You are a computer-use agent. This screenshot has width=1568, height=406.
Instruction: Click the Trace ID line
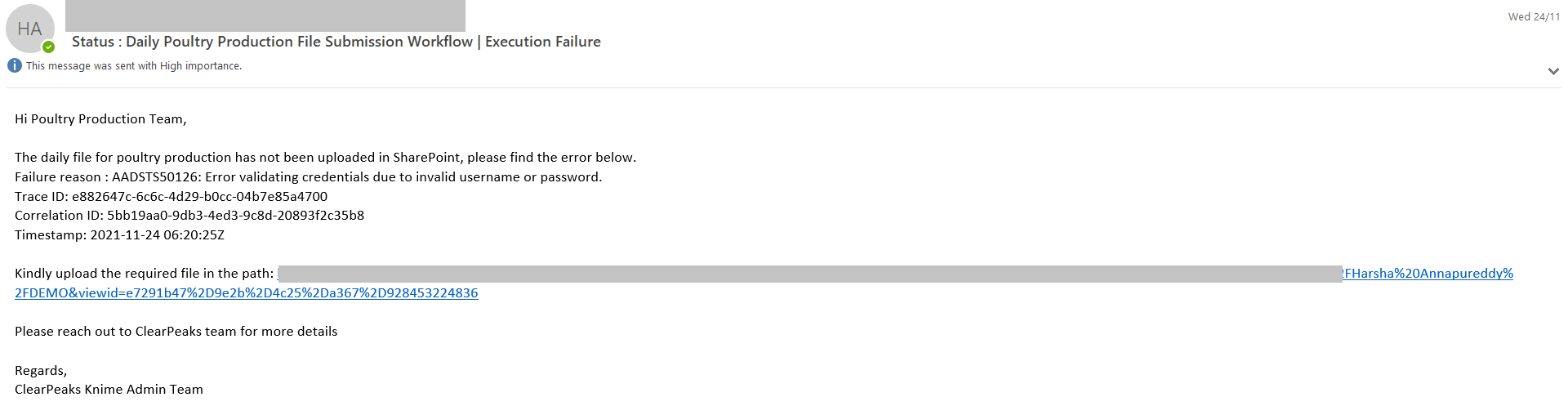click(x=171, y=197)
